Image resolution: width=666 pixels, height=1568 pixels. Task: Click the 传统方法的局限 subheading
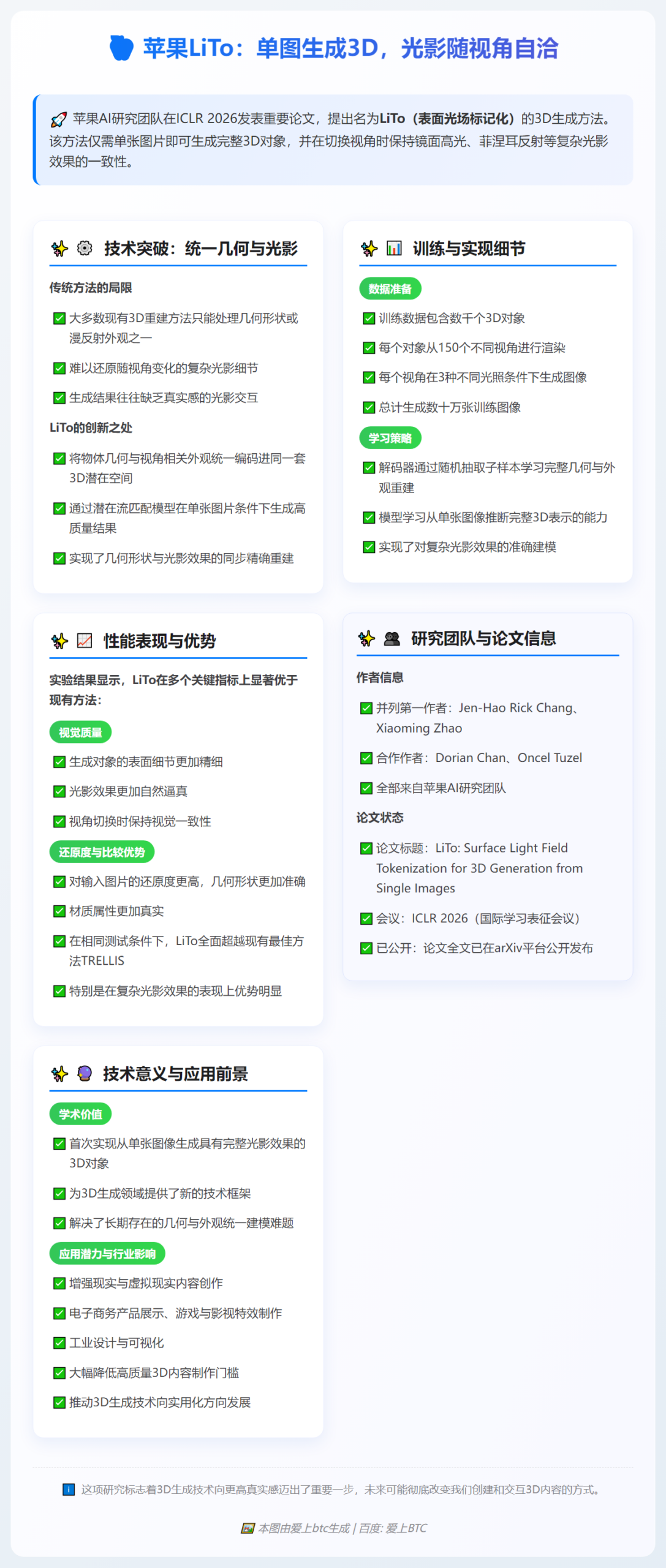pyautogui.click(x=91, y=288)
